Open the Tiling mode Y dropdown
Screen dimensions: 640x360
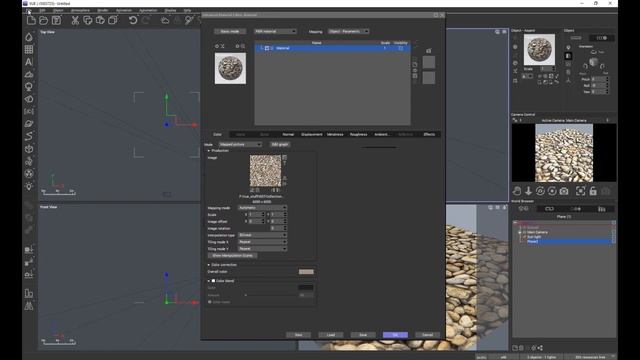click(262, 249)
